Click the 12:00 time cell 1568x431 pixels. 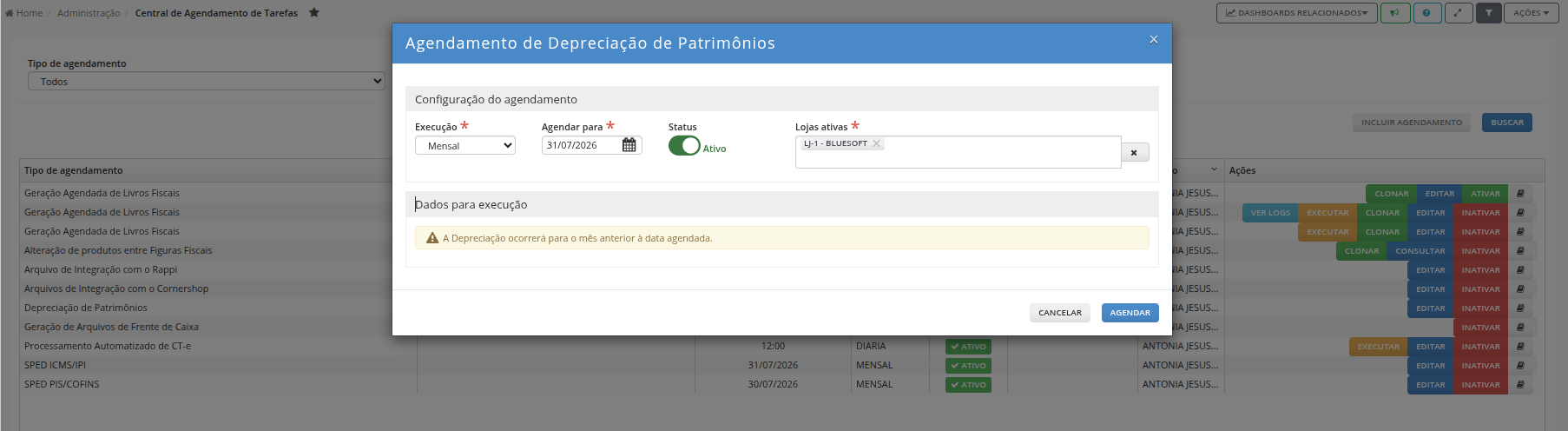(773, 346)
